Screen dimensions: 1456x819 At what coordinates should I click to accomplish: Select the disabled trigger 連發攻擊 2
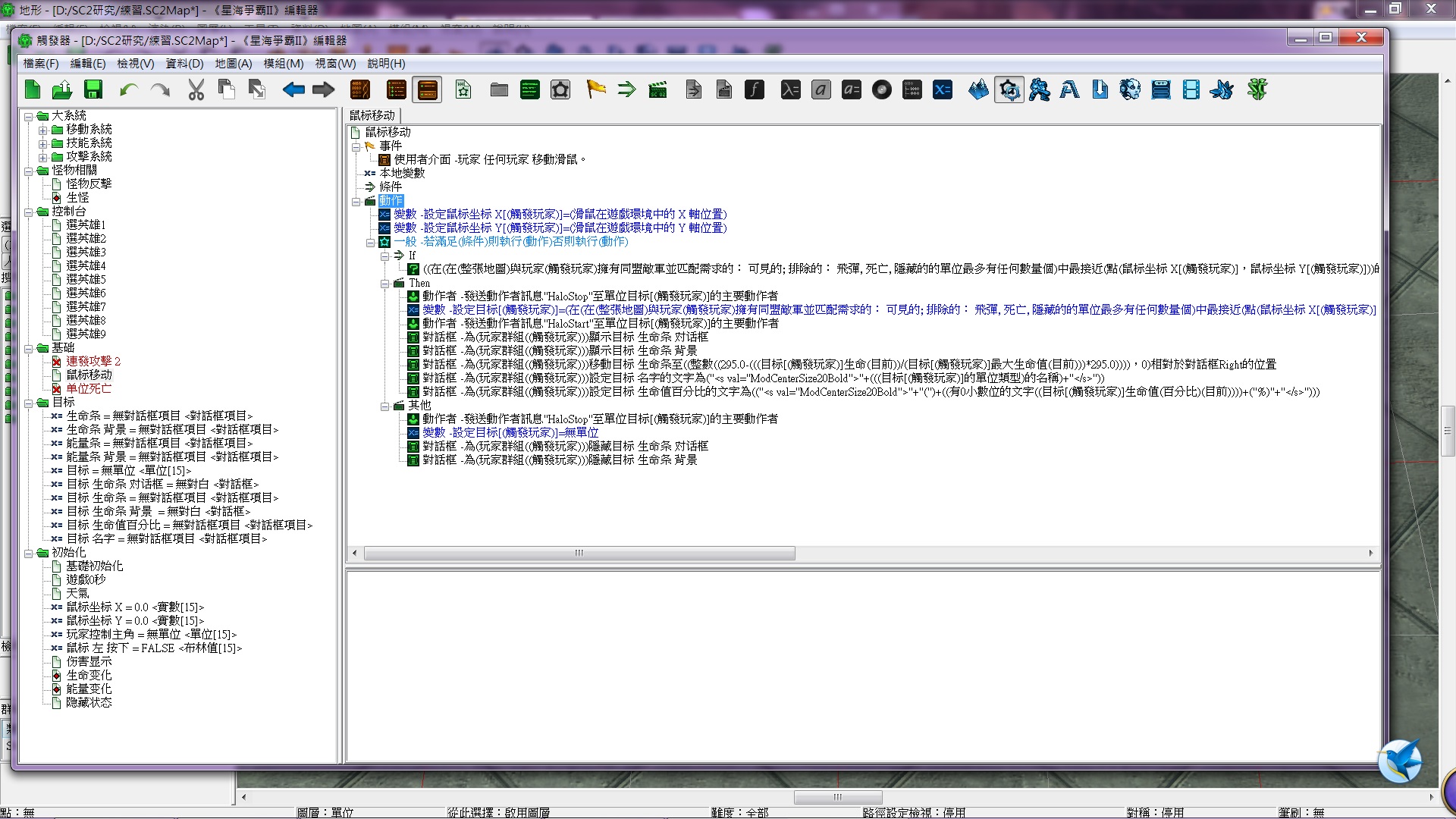click(x=93, y=361)
